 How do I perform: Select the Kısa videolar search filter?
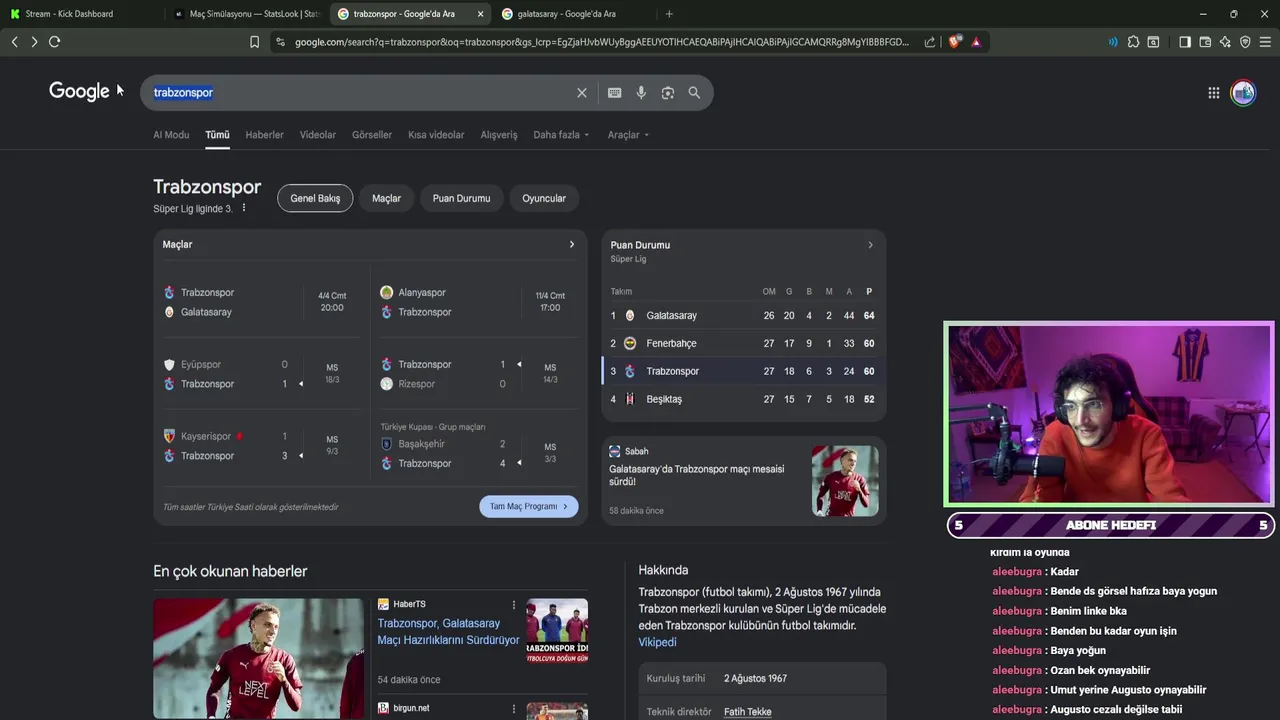point(436,135)
